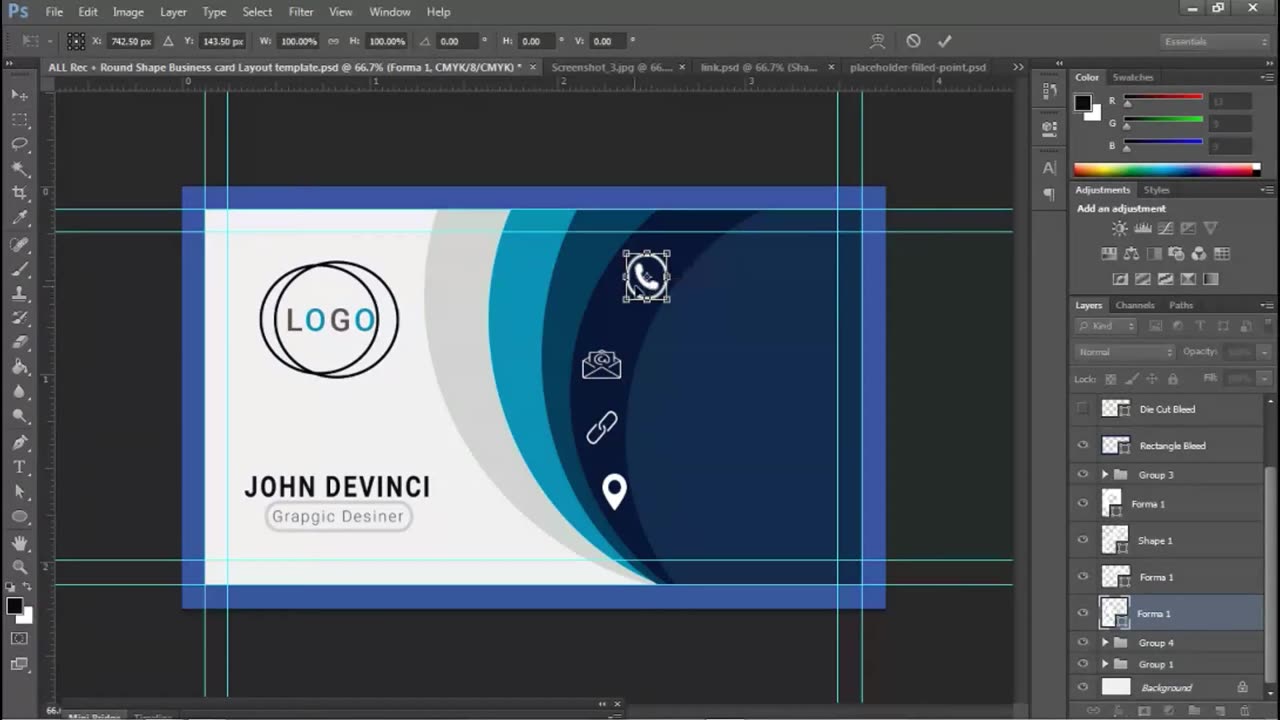
Task: Select the Path Selection tool
Action: click(x=20, y=492)
